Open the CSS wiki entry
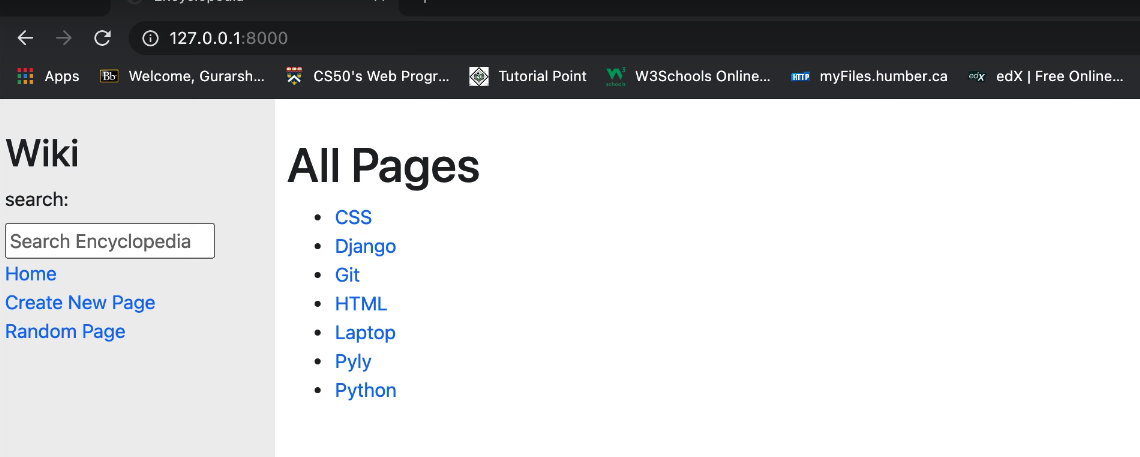Screen dimensions: 1140x457 pyautogui.click(x=353, y=217)
